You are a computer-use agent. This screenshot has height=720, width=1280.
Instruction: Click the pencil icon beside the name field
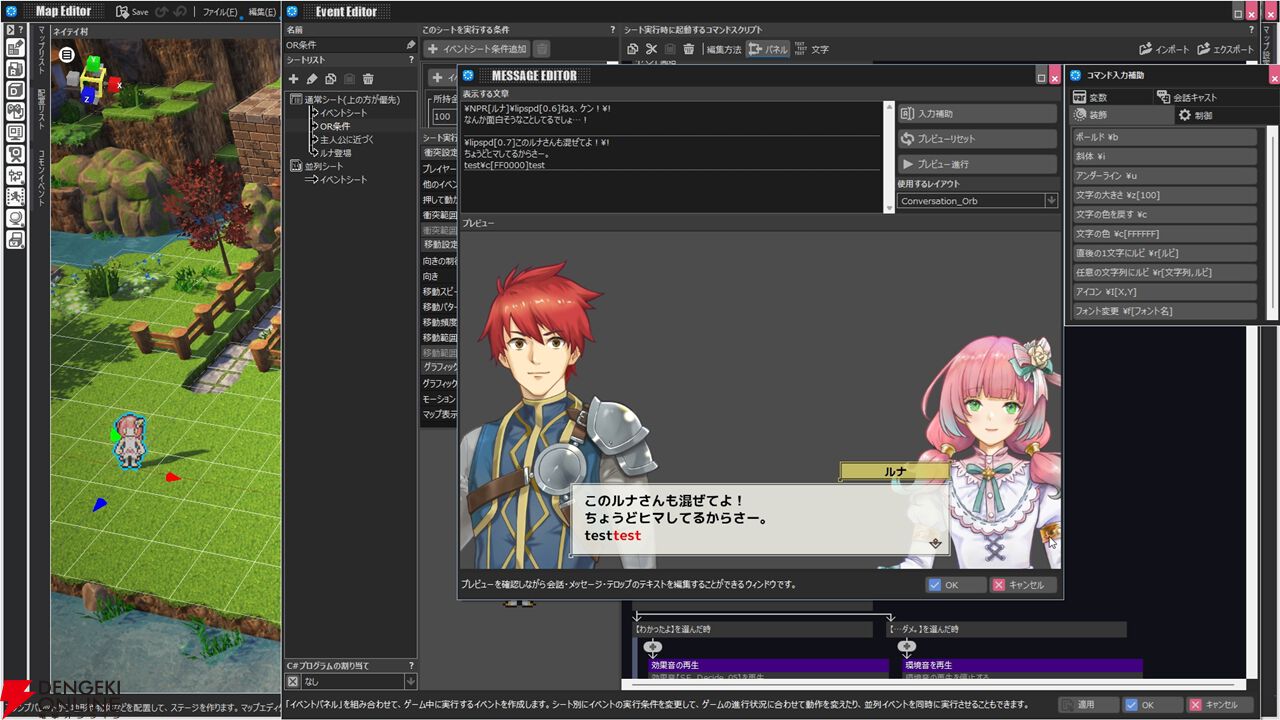(x=410, y=45)
